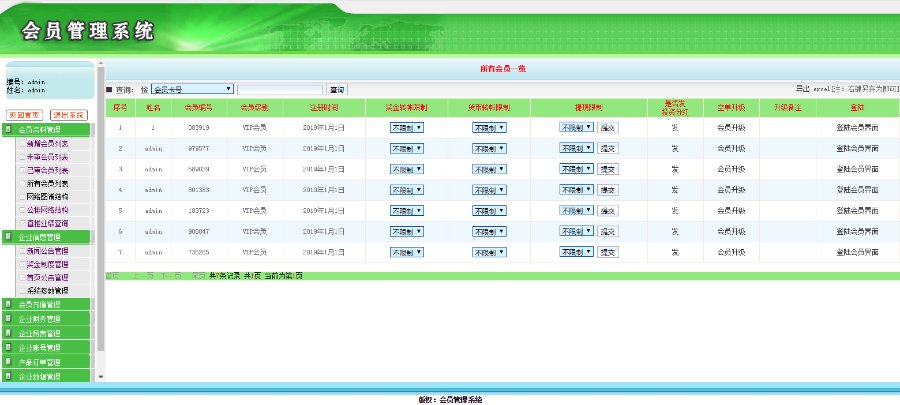The width and height of the screenshot is (900, 405).
Task: Click the icon beside 企业信息管理
Action: click(9, 237)
